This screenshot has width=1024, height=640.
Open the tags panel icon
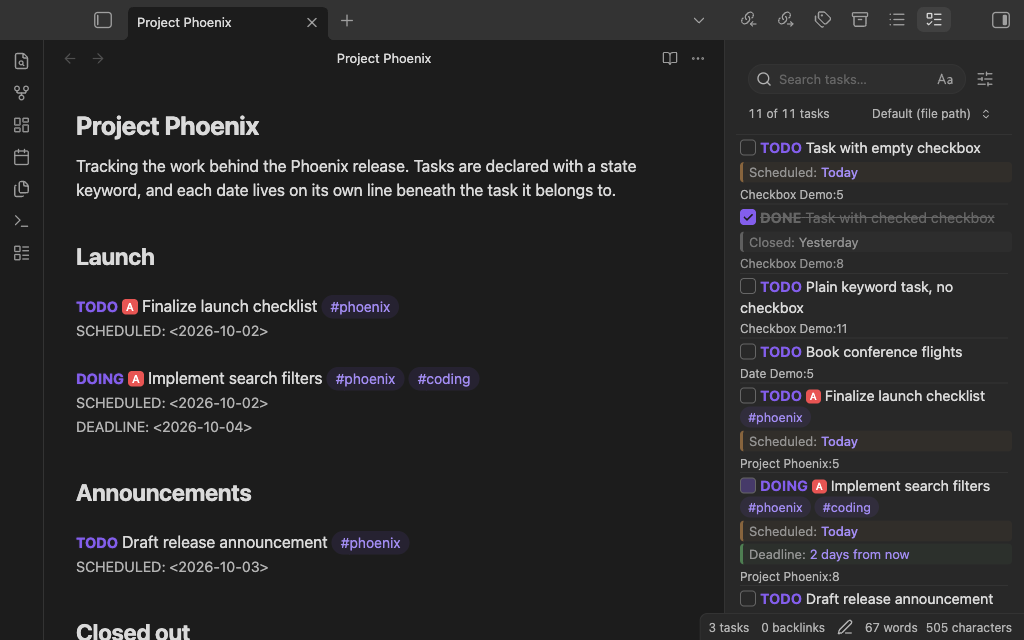[x=823, y=20]
